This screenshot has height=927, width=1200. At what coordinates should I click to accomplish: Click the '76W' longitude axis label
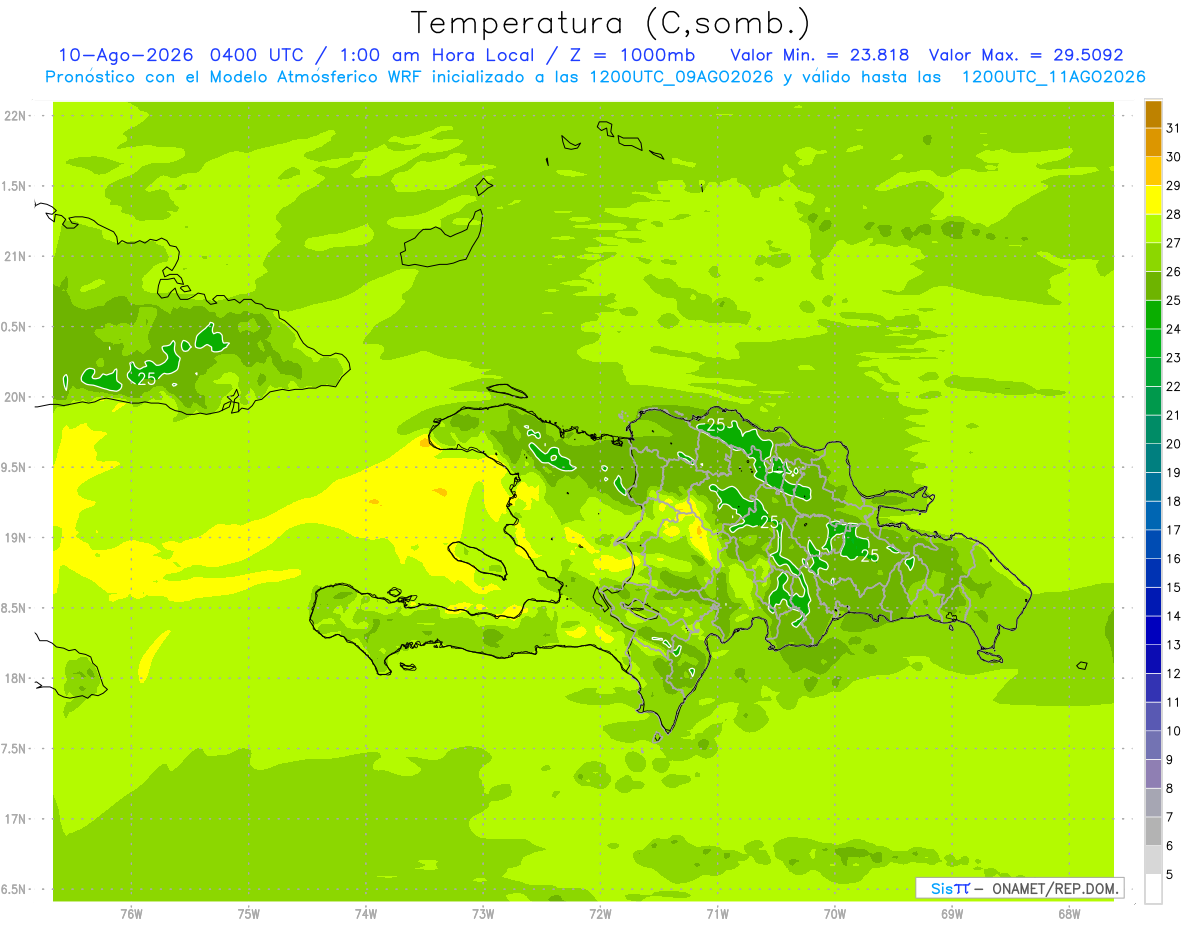(x=131, y=914)
